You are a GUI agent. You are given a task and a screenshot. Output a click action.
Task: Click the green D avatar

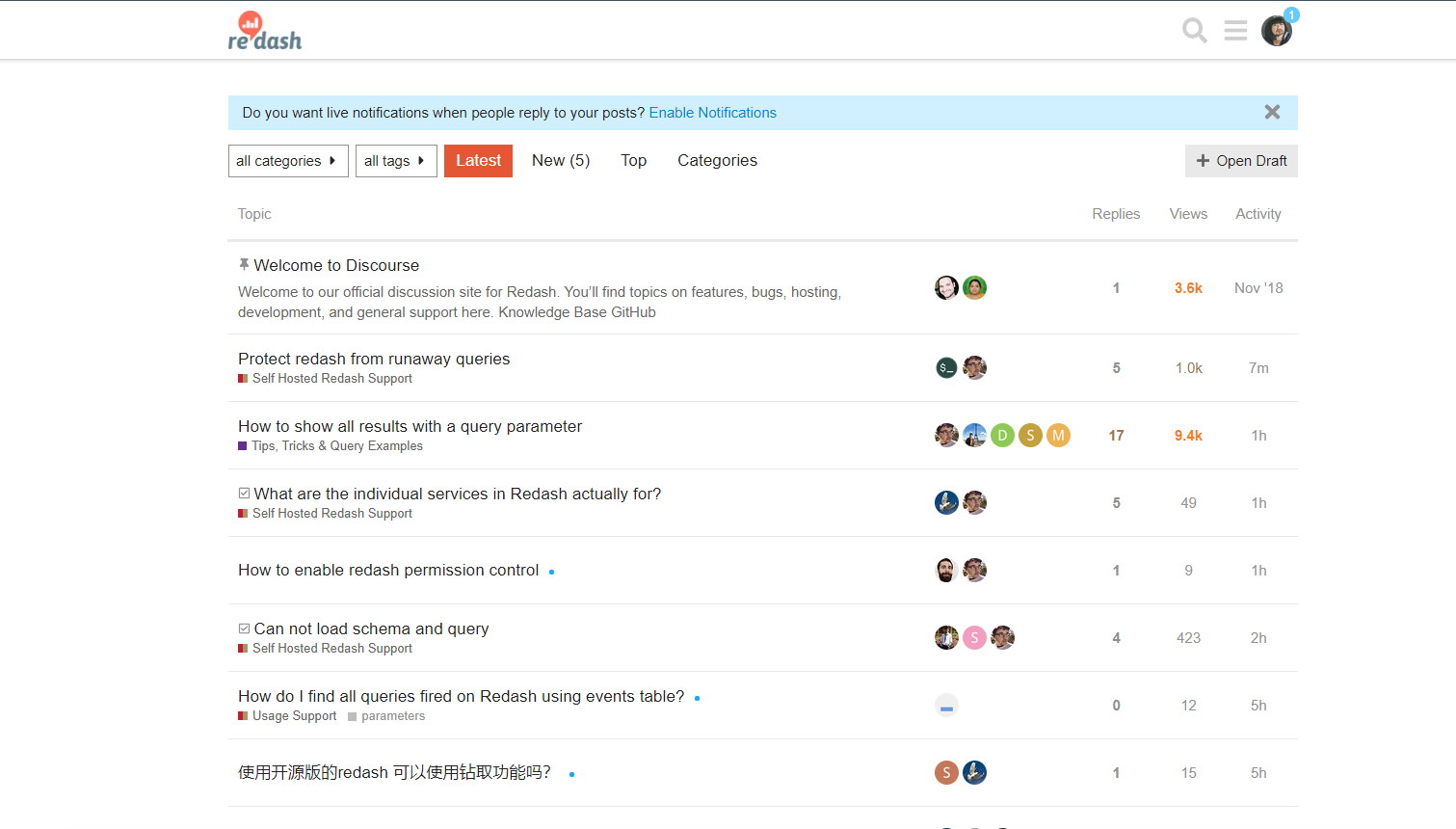[x=1002, y=436]
